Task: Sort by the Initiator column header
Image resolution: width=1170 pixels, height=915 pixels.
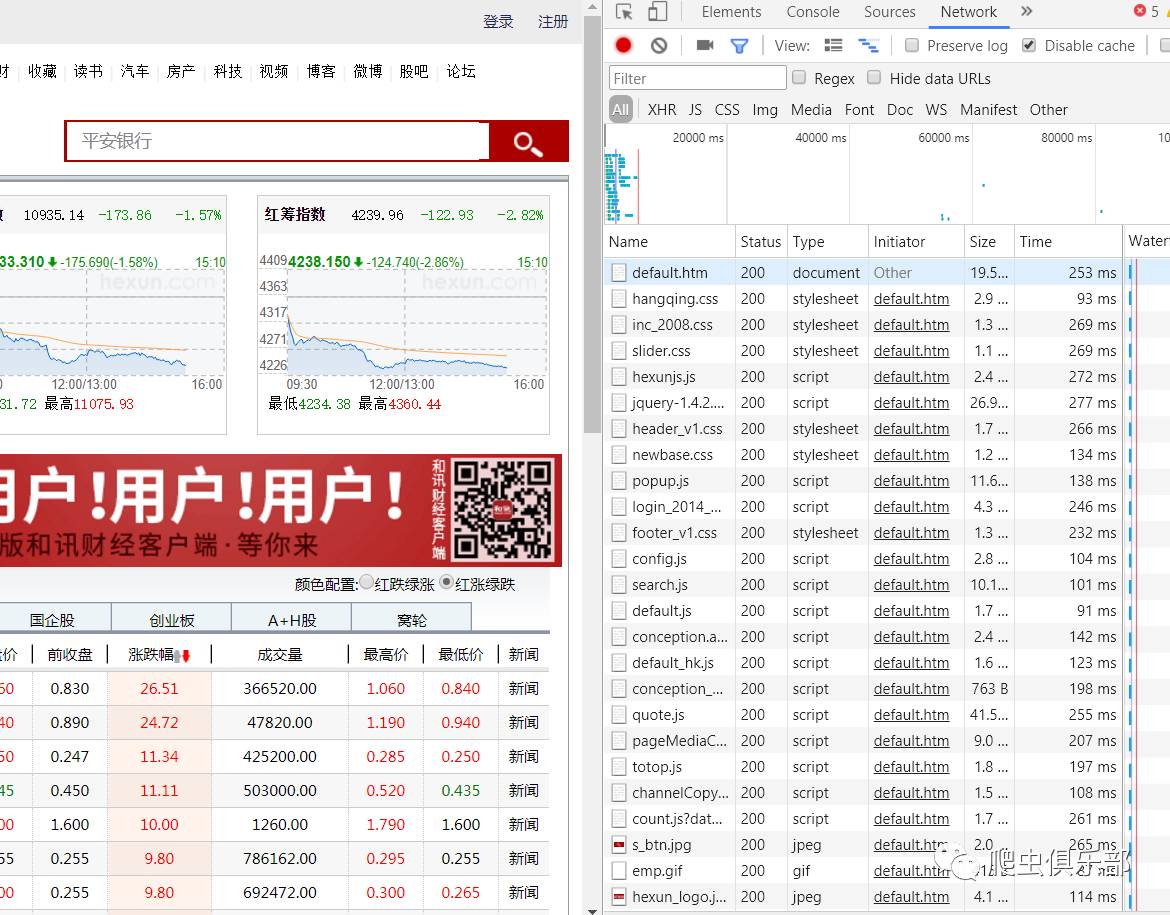Action: pos(916,242)
